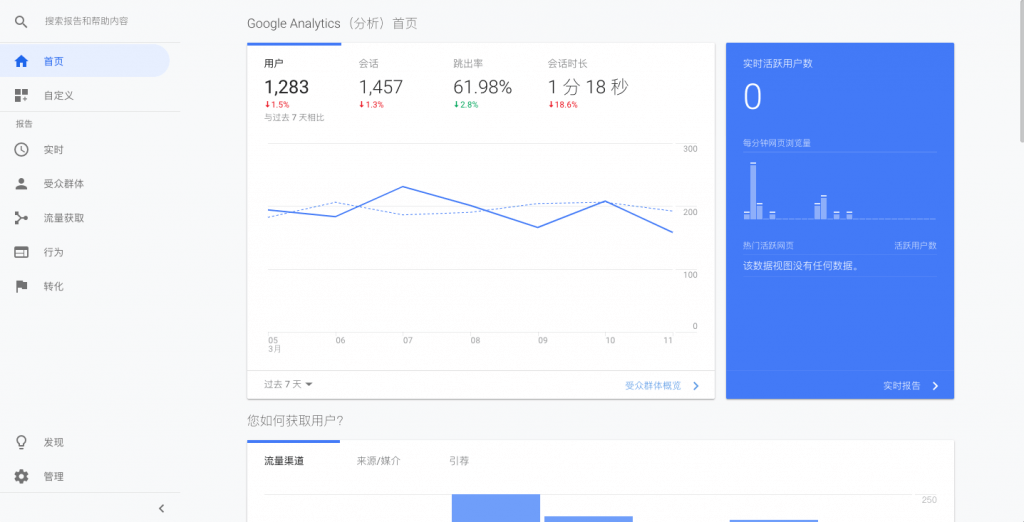Click the 自定义 dashboard icon
1024x522 pixels.
[22, 95]
